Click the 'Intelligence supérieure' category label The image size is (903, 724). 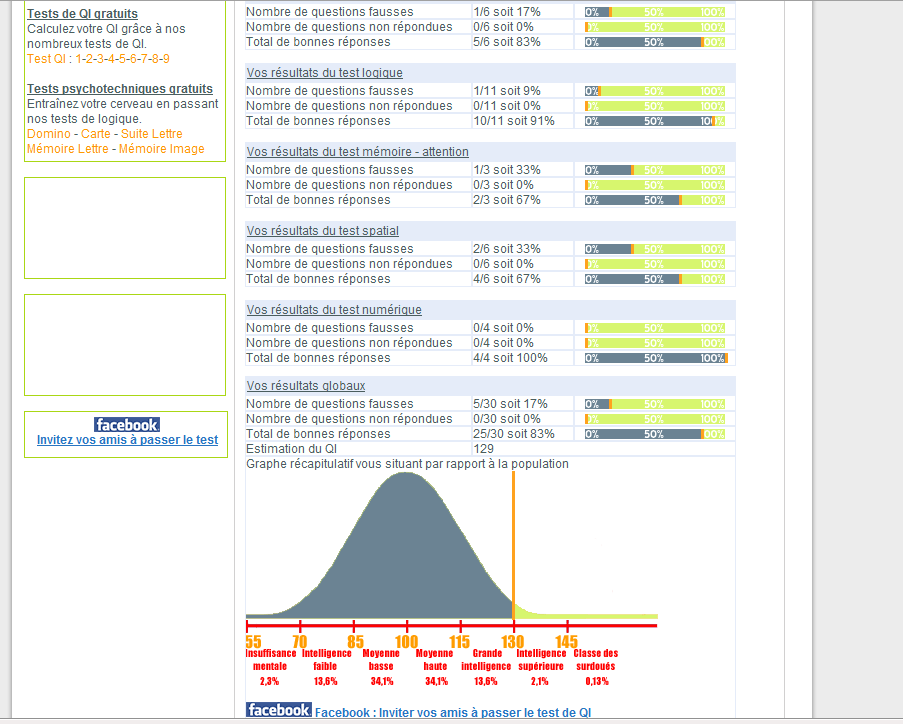[x=541, y=659]
